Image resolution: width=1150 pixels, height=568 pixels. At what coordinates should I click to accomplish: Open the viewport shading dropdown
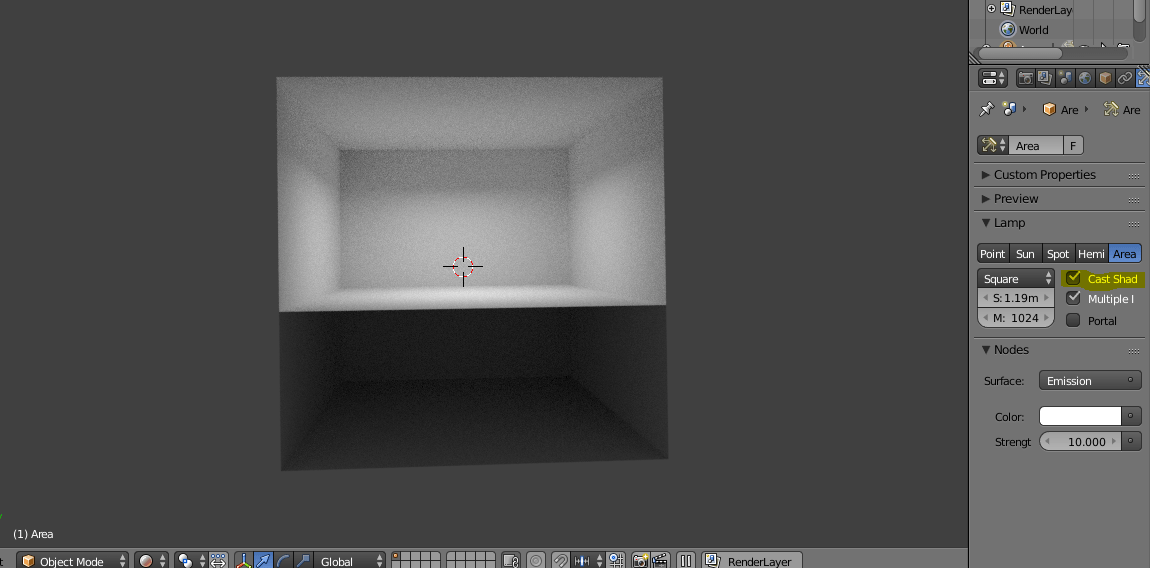tap(151, 561)
